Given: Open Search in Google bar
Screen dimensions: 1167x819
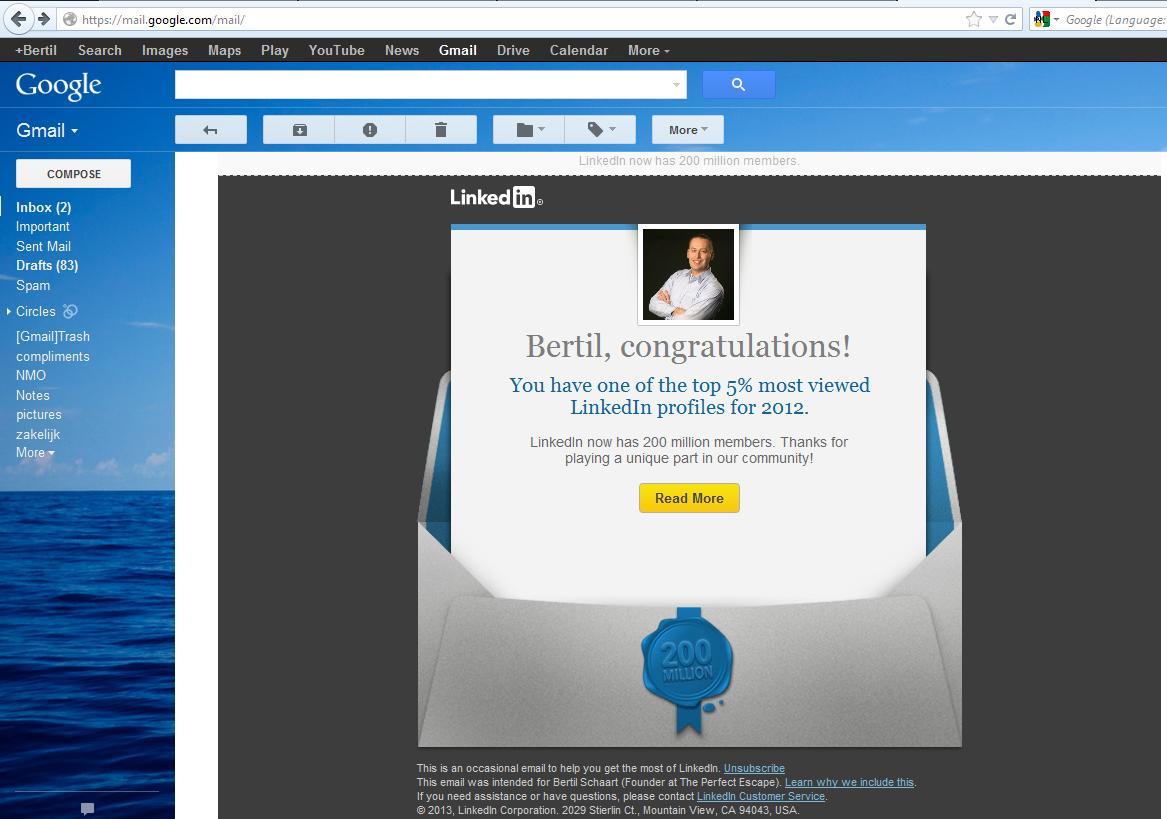Looking at the screenshot, I should [100, 50].
